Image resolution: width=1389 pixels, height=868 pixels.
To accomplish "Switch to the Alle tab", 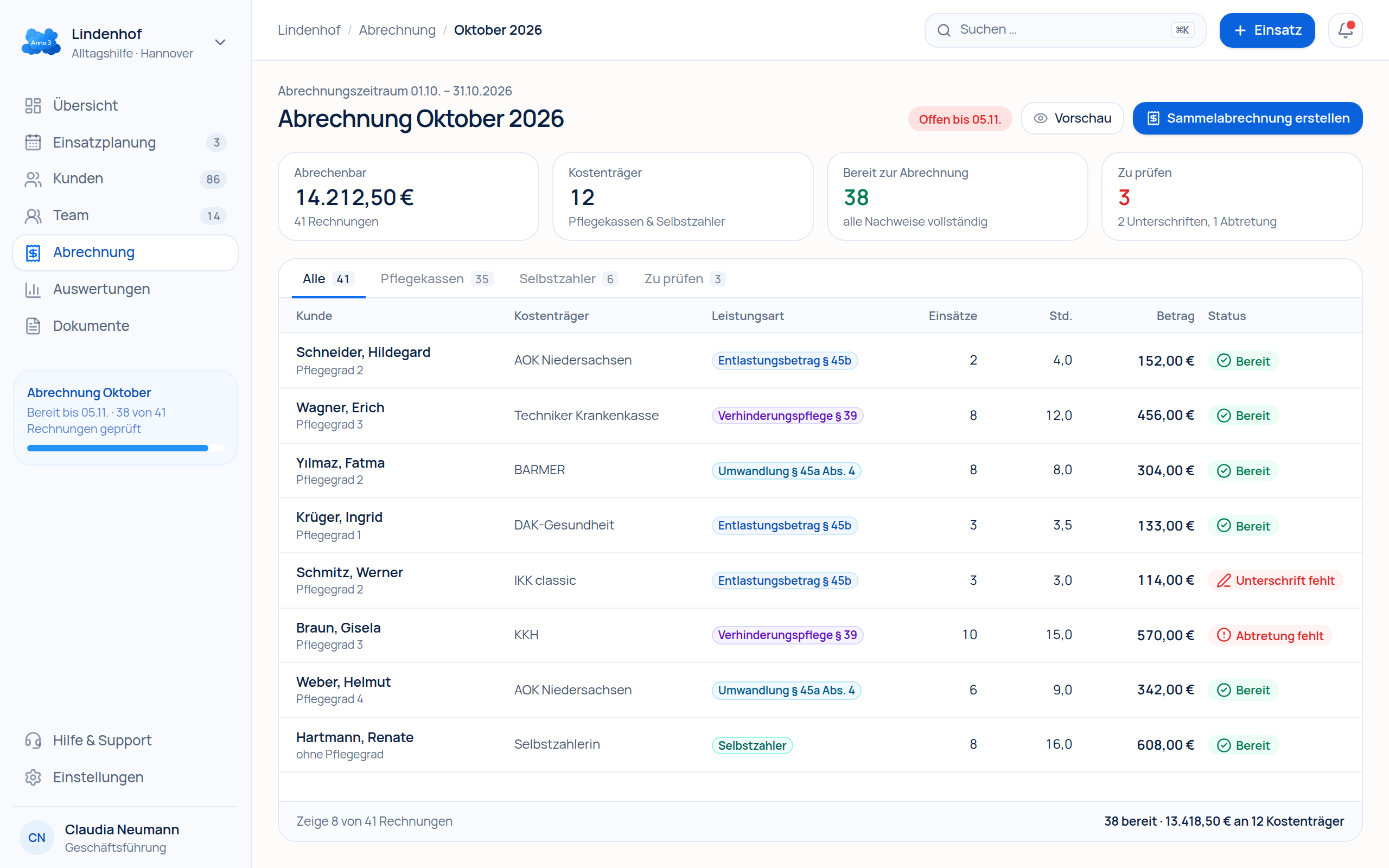I will pos(328,279).
